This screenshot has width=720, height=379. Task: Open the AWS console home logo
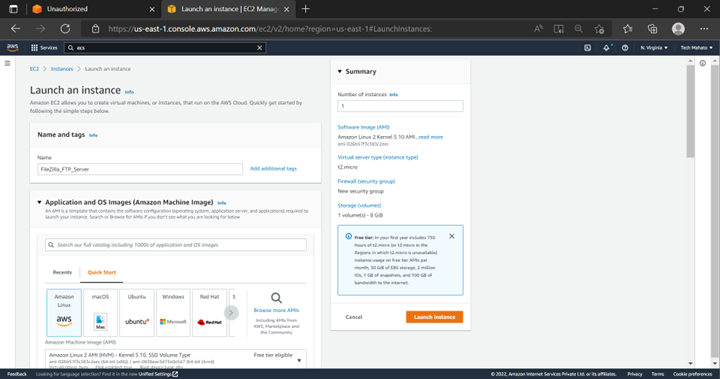click(x=12, y=47)
